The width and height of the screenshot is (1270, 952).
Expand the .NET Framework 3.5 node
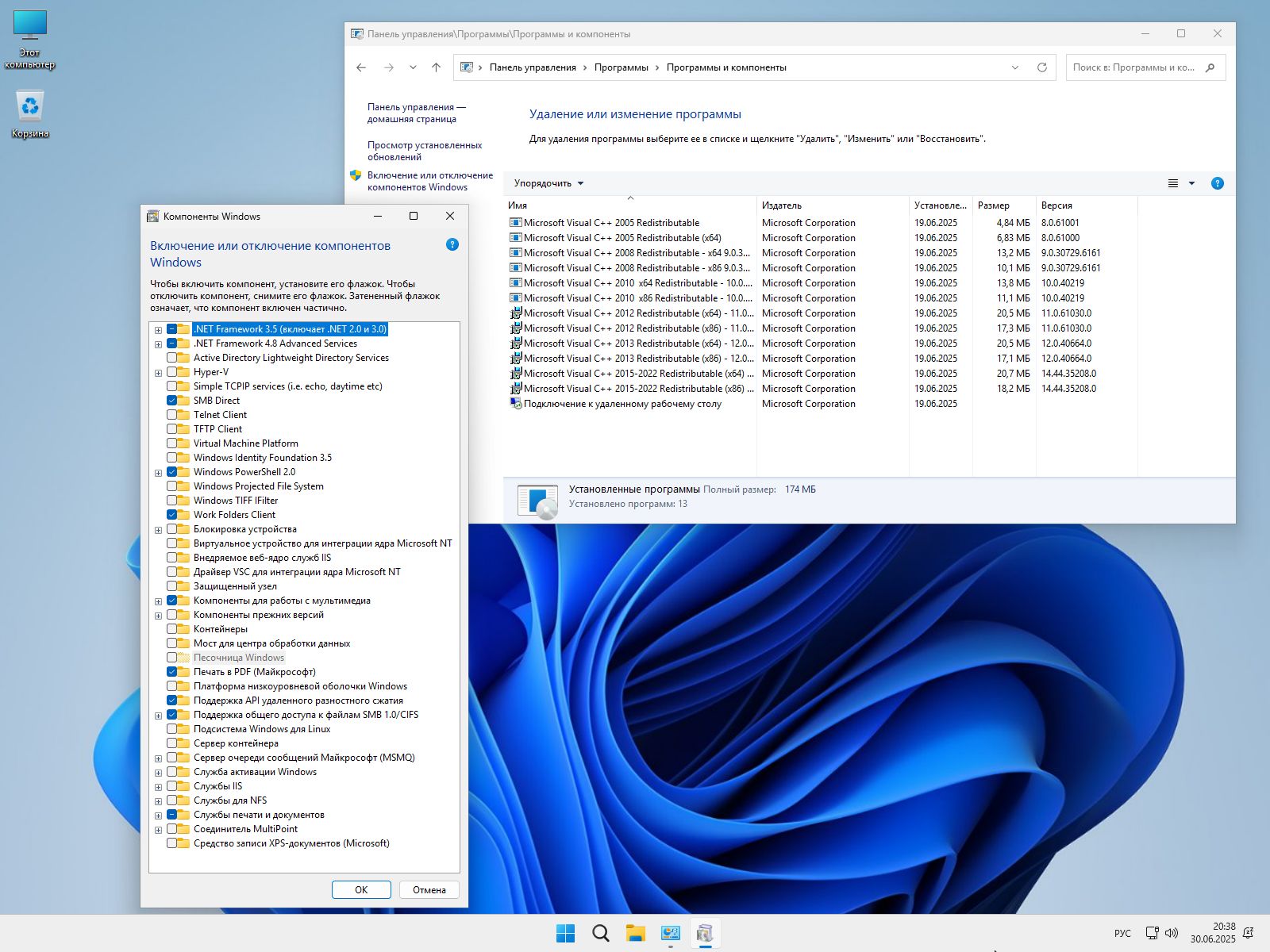point(159,330)
